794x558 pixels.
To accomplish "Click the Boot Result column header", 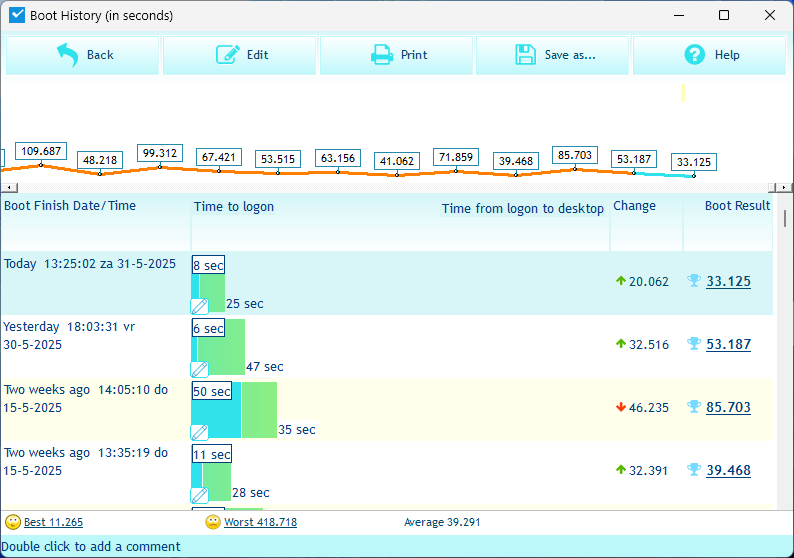I will tap(737, 206).
